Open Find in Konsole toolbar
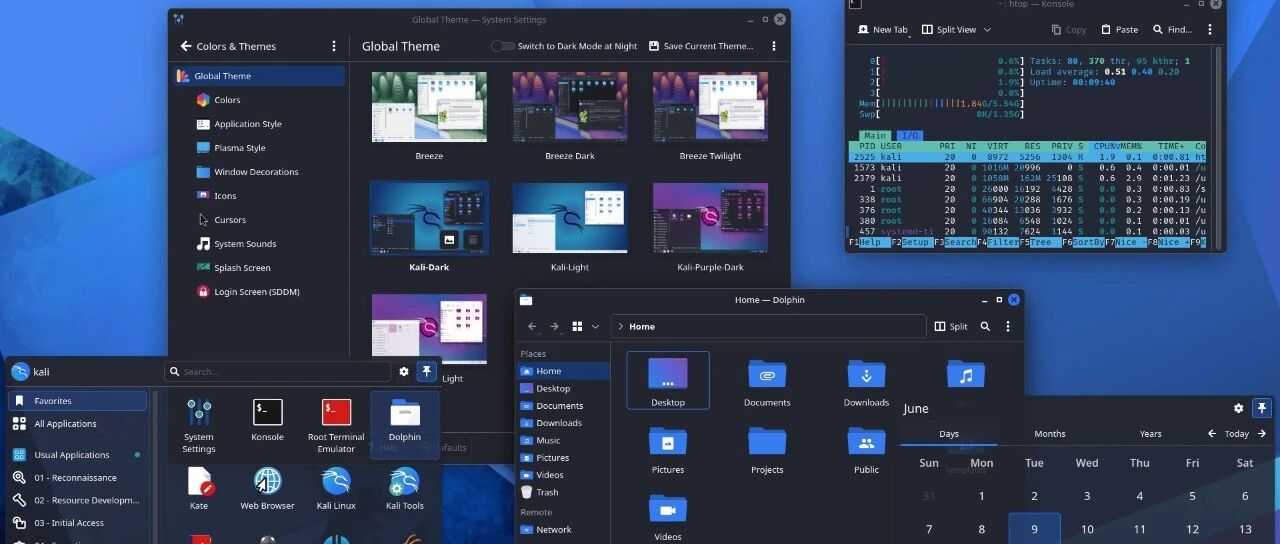 (x=1172, y=30)
